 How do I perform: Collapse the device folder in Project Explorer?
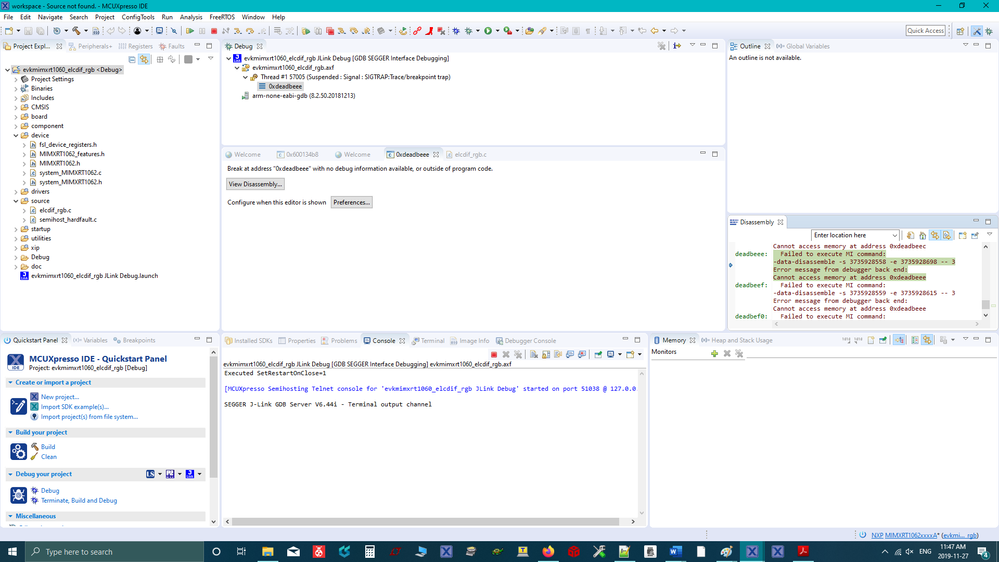pos(16,135)
